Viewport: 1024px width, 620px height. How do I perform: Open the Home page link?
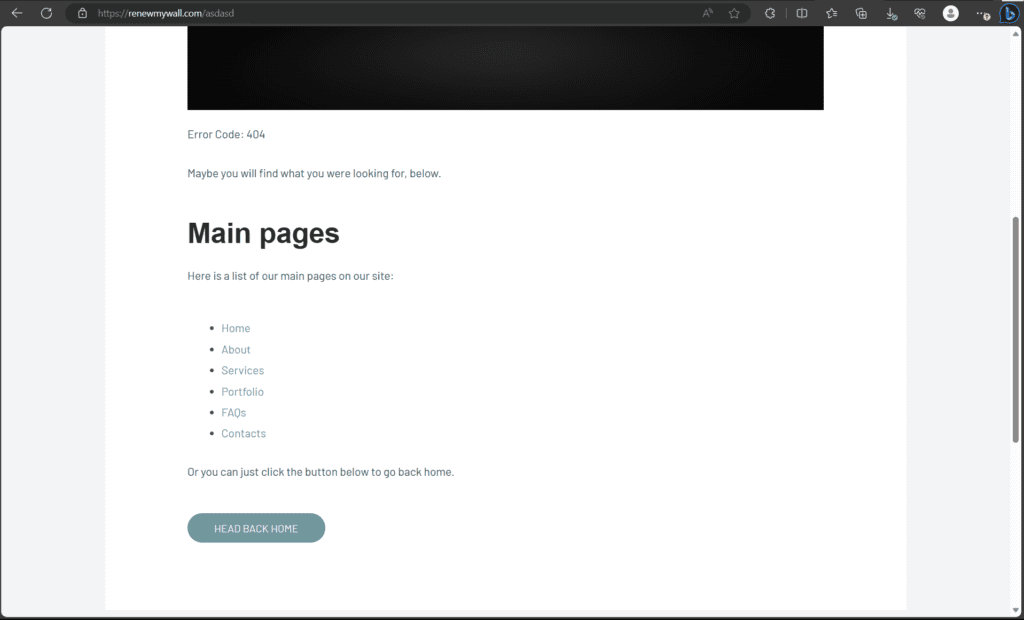(236, 328)
